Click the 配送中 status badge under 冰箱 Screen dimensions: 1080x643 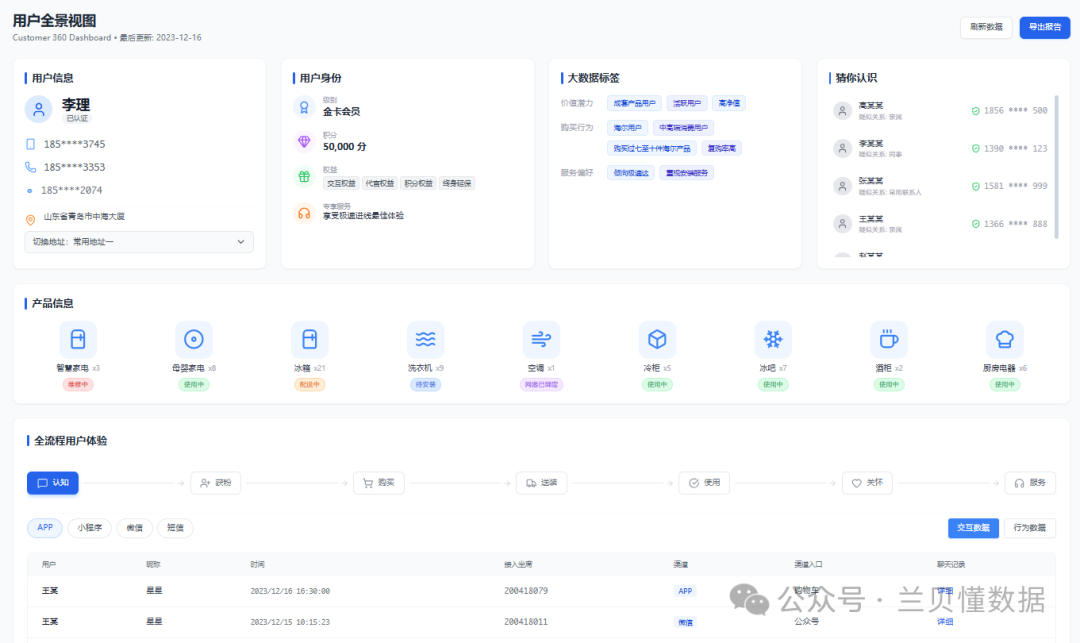(309, 384)
